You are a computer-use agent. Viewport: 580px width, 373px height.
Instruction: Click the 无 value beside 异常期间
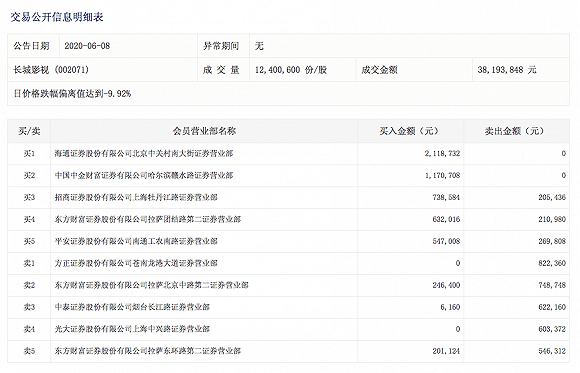259,46
